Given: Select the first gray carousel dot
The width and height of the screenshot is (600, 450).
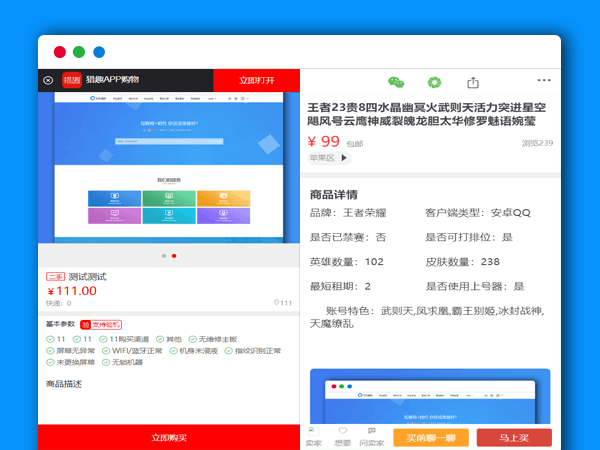Looking at the screenshot, I should [x=163, y=256].
